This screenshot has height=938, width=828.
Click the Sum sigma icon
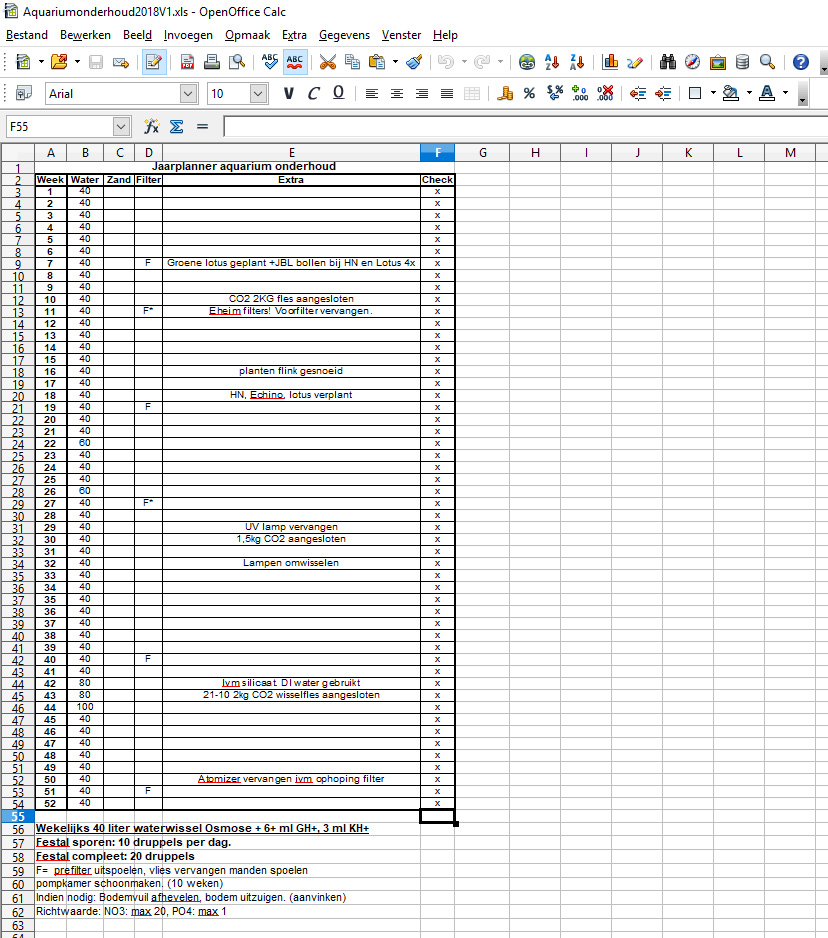point(176,127)
